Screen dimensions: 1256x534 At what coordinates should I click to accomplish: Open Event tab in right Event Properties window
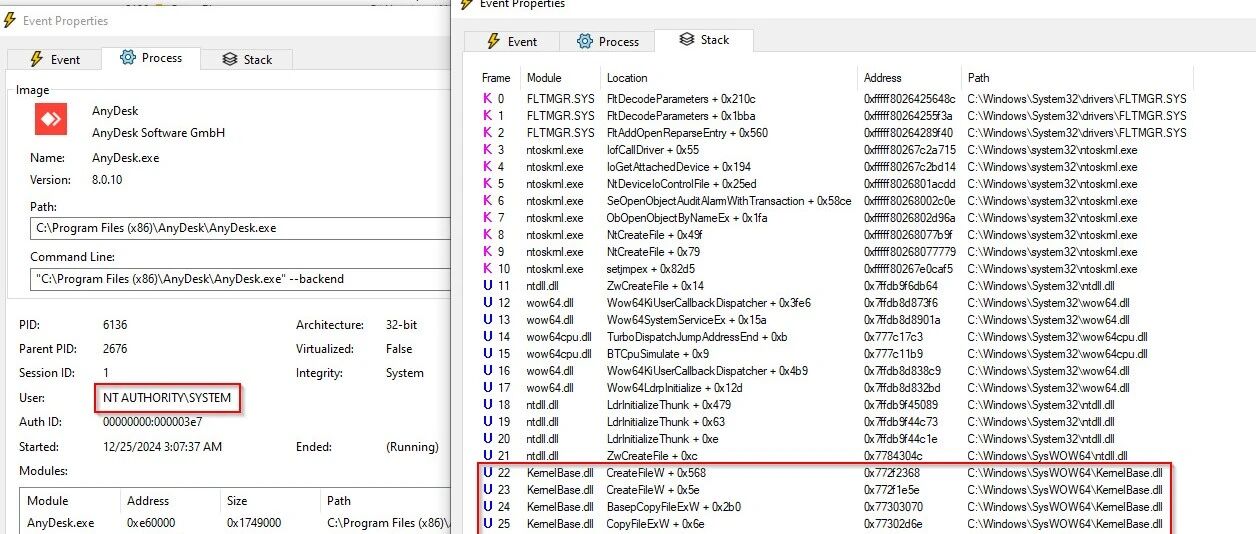[x=511, y=41]
